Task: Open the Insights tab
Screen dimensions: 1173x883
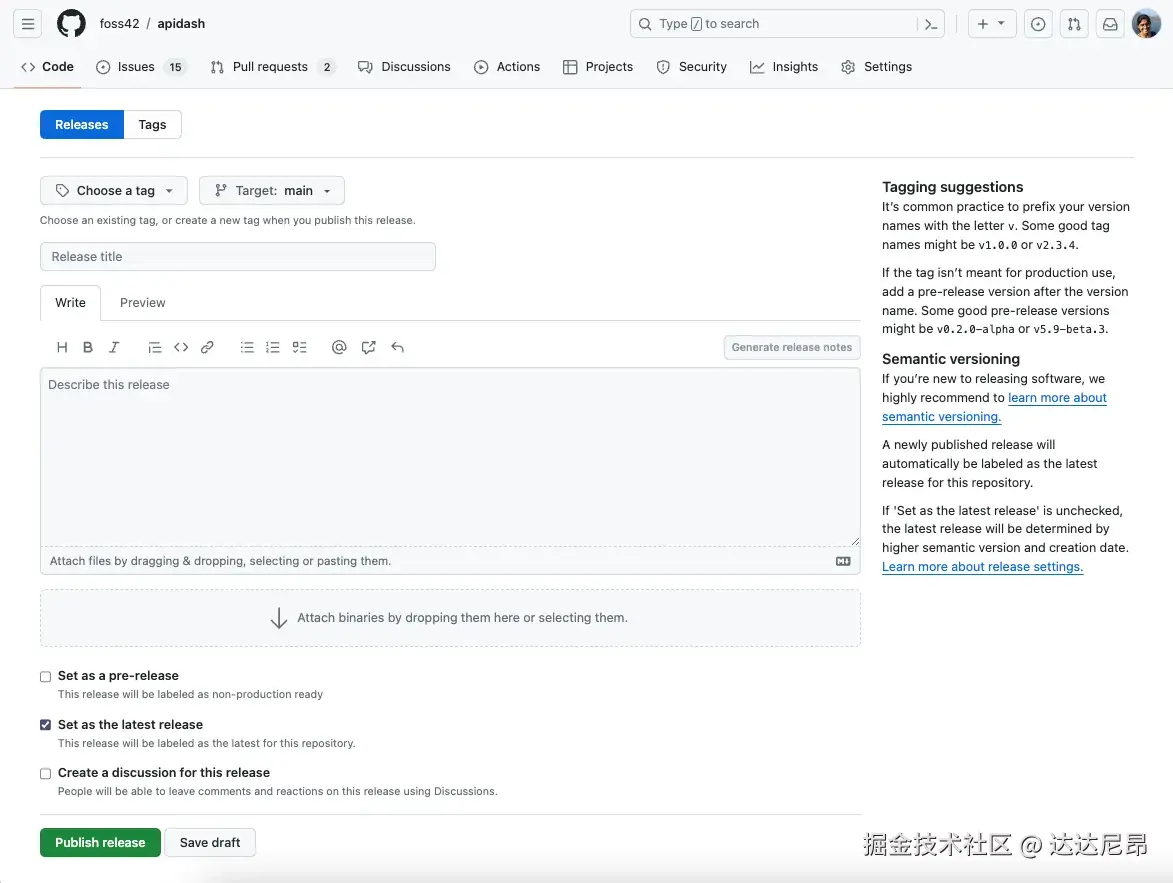Action: (x=784, y=67)
